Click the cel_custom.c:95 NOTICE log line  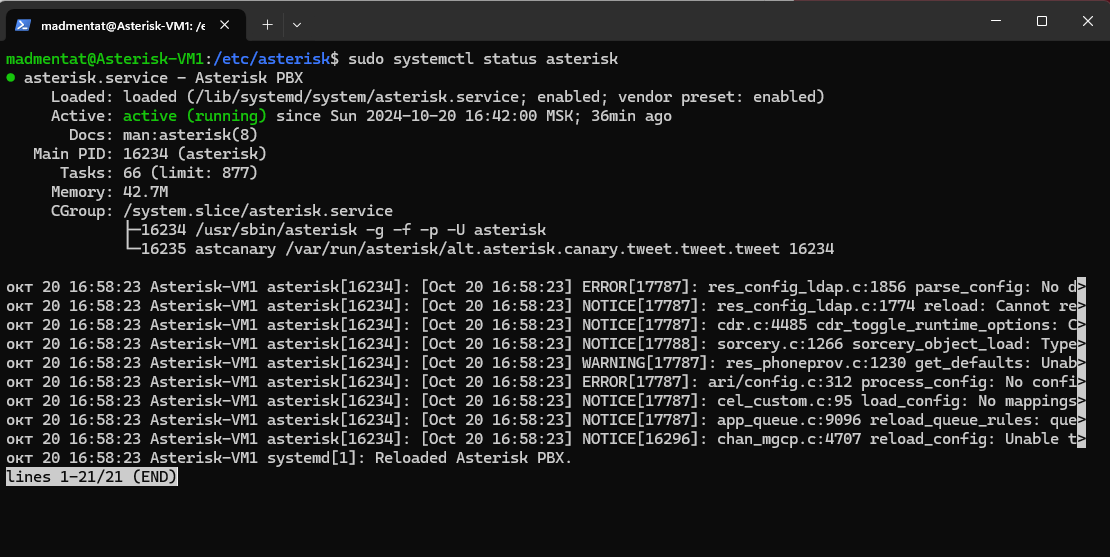click(545, 403)
